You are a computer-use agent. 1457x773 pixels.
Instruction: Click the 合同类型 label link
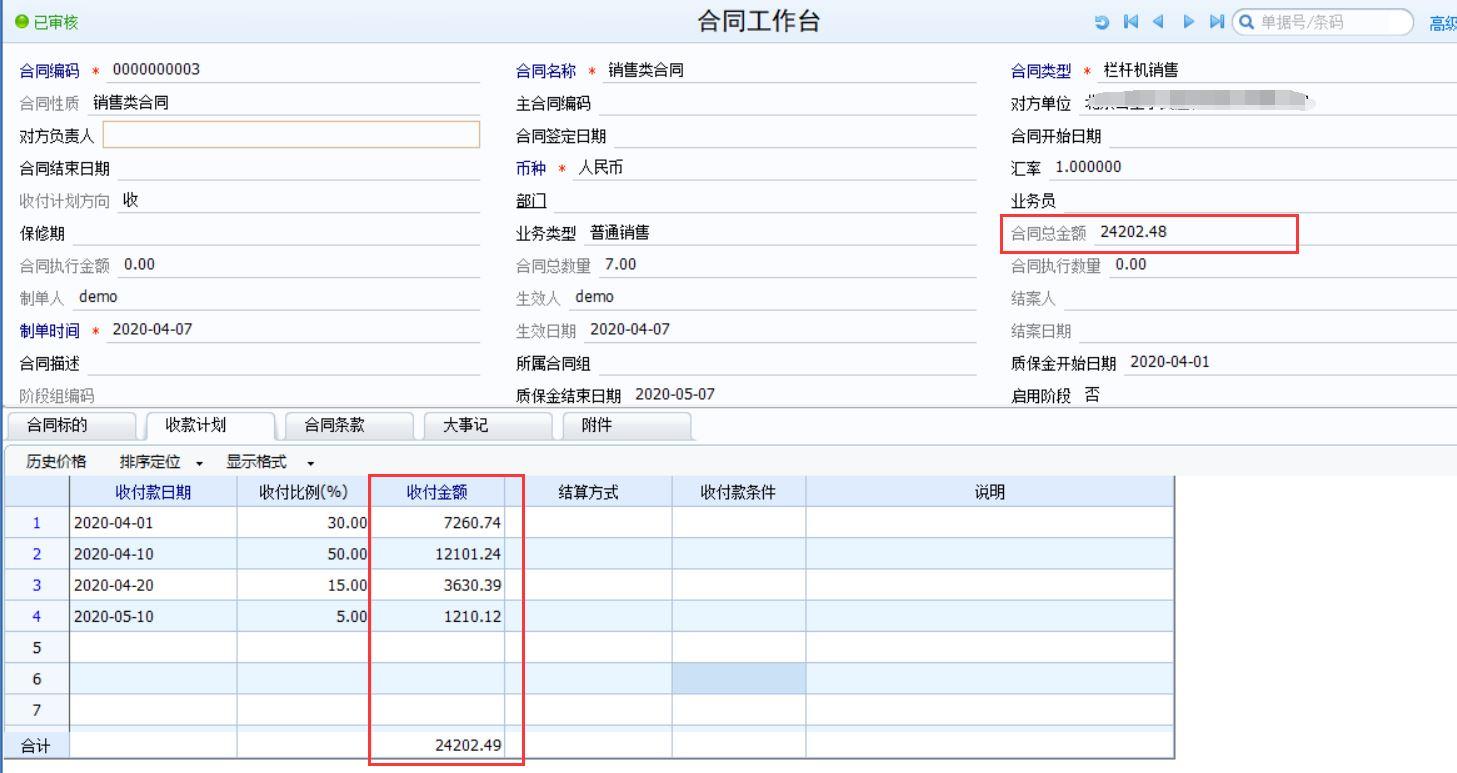(1041, 70)
